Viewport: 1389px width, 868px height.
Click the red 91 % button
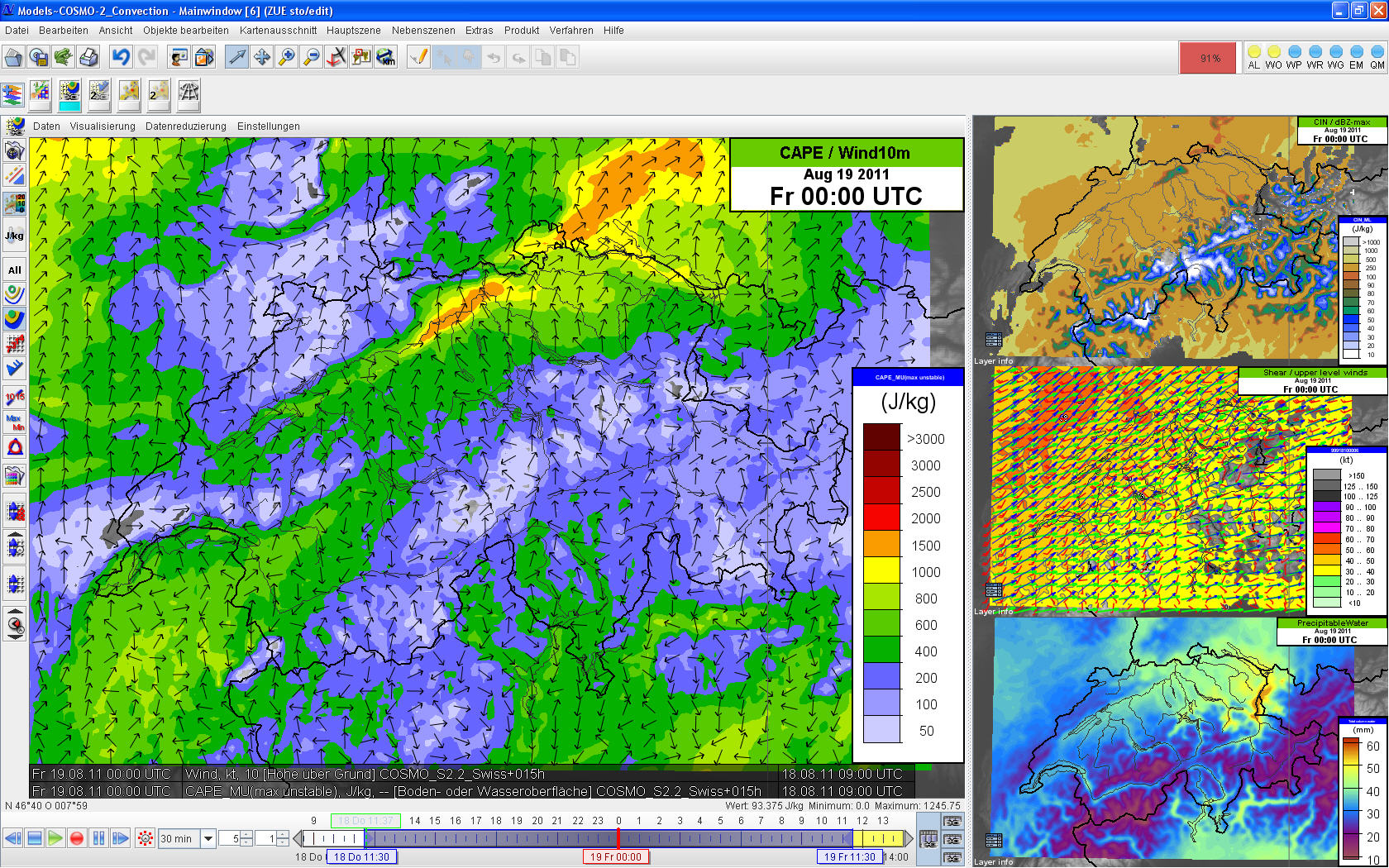(1210, 58)
